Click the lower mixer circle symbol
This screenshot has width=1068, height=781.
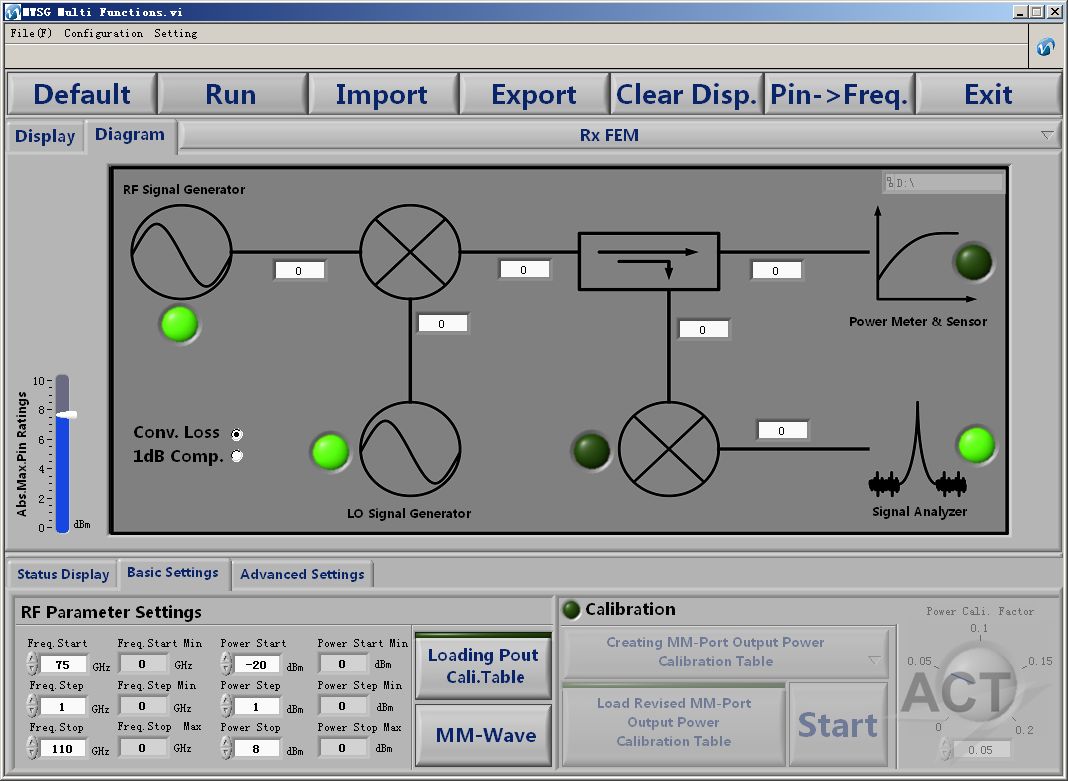(669, 451)
